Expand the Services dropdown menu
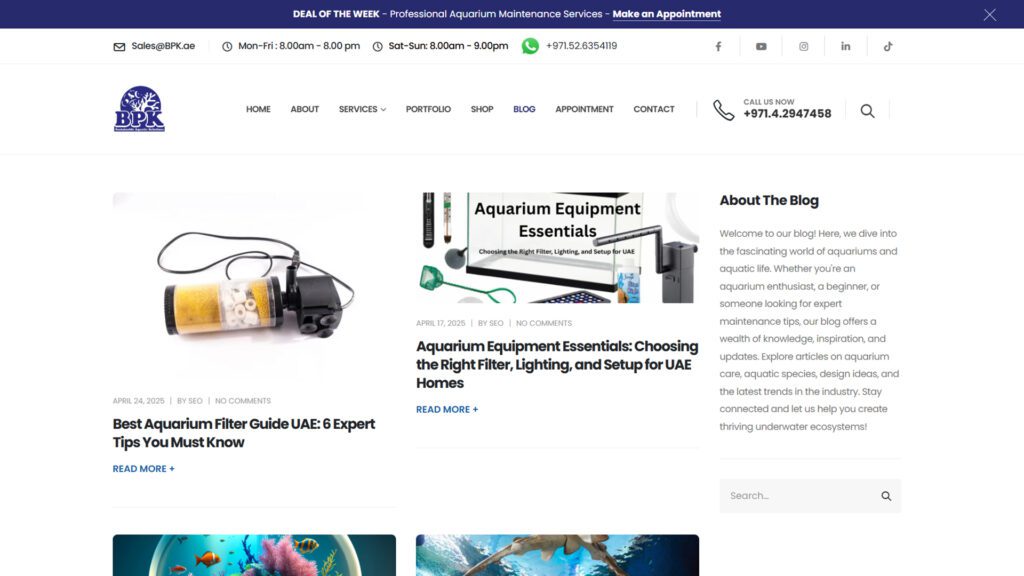1024x576 pixels. coord(362,109)
